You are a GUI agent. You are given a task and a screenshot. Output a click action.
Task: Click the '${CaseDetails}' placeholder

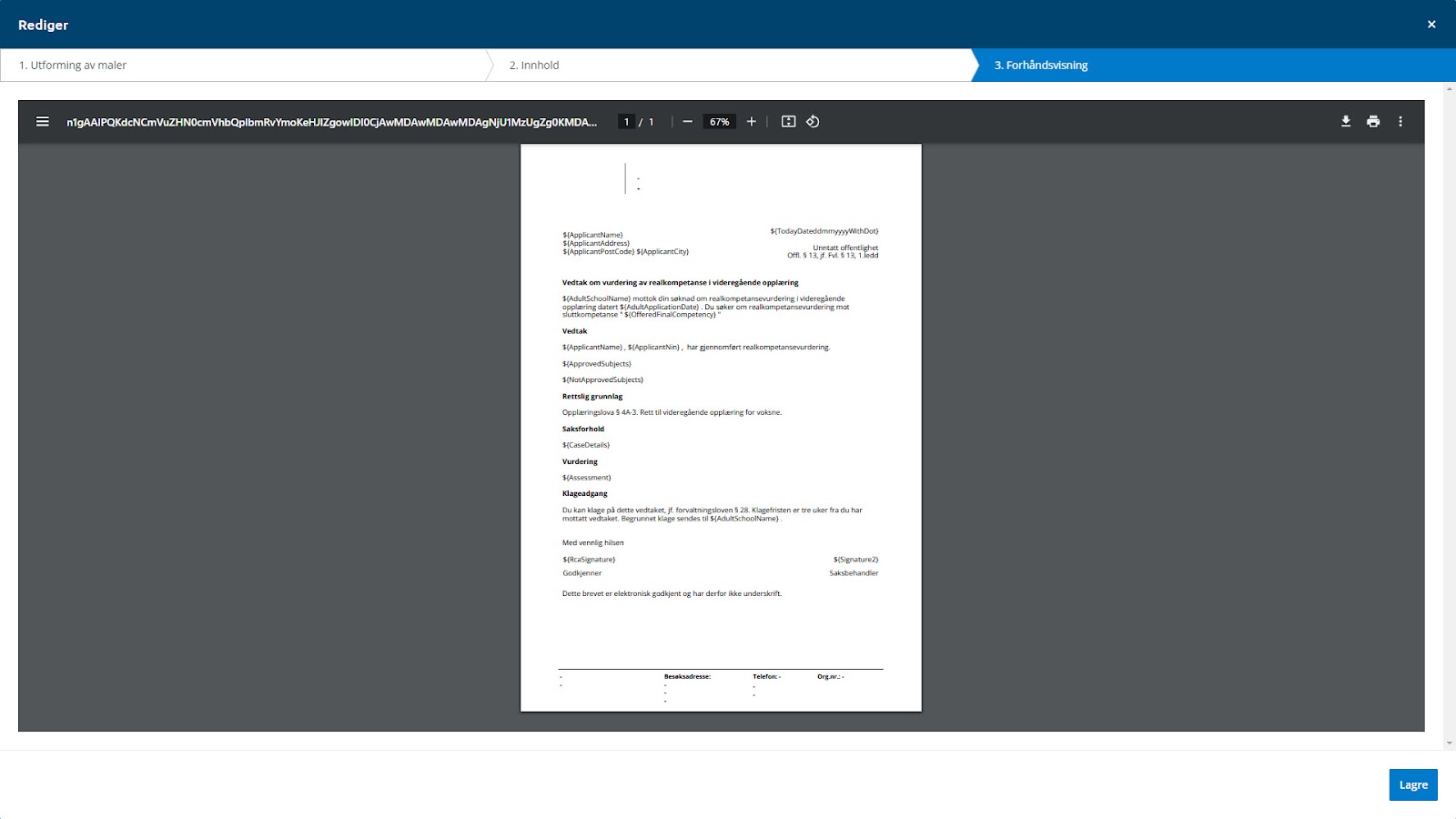pos(586,446)
